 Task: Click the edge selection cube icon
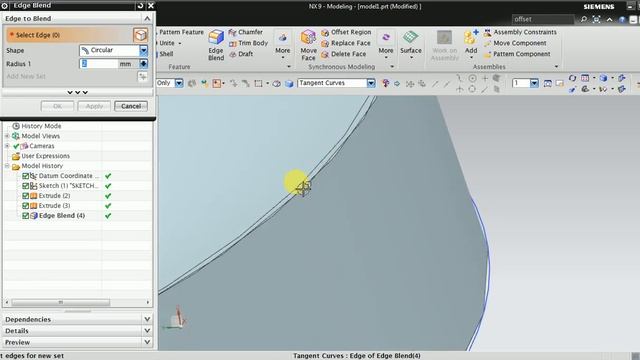tap(140, 35)
